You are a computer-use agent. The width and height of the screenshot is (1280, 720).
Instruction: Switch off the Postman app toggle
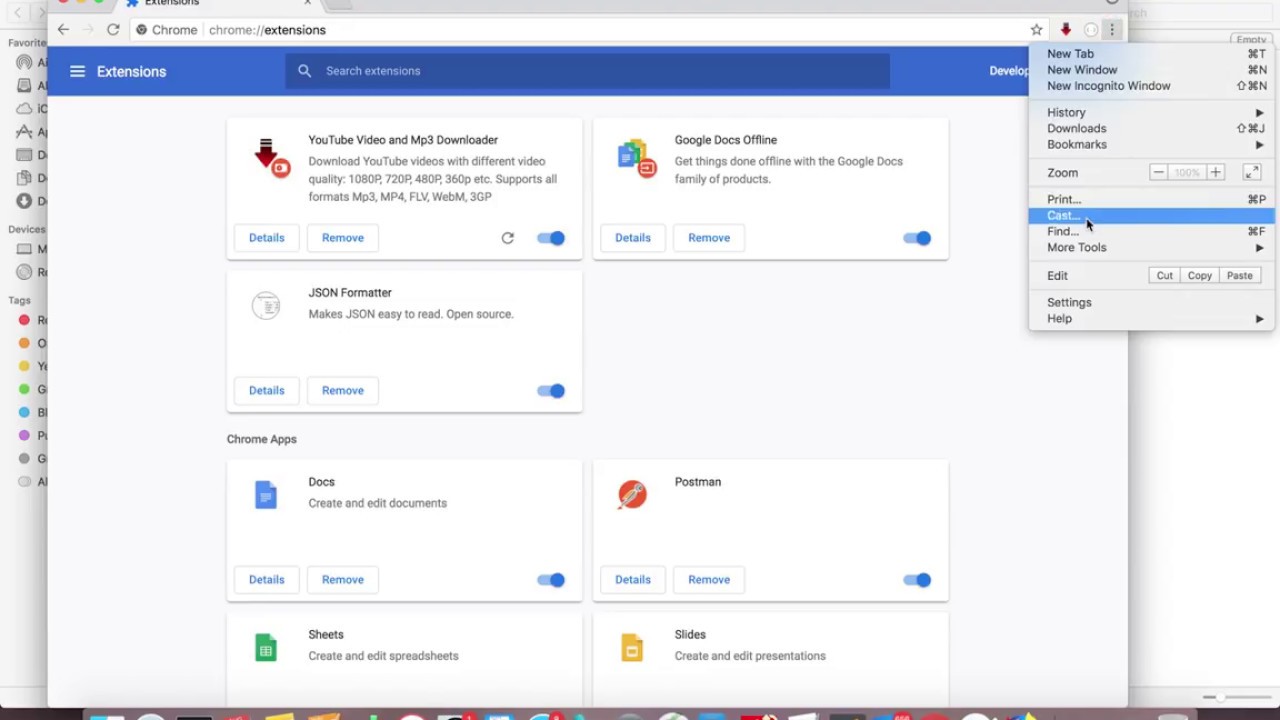point(917,580)
